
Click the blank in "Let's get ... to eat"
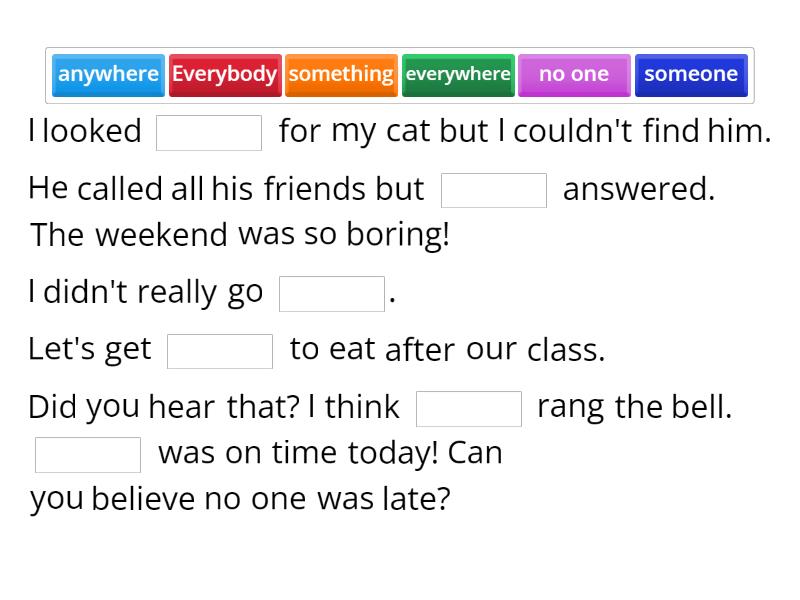pyautogui.click(x=220, y=349)
